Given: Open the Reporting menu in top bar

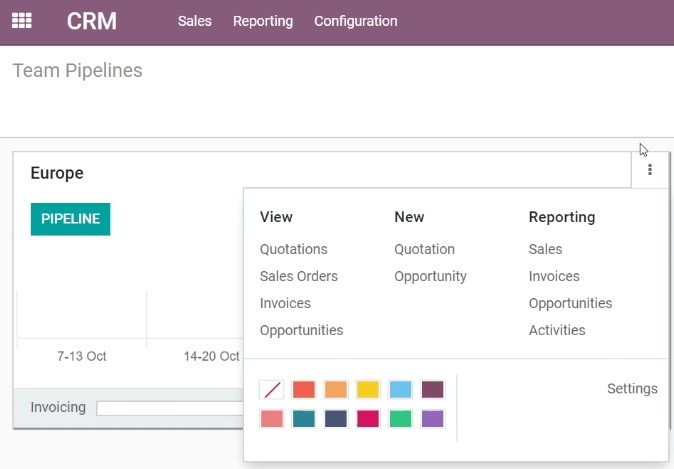Looking at the screenshot, I should pos(263,21).
